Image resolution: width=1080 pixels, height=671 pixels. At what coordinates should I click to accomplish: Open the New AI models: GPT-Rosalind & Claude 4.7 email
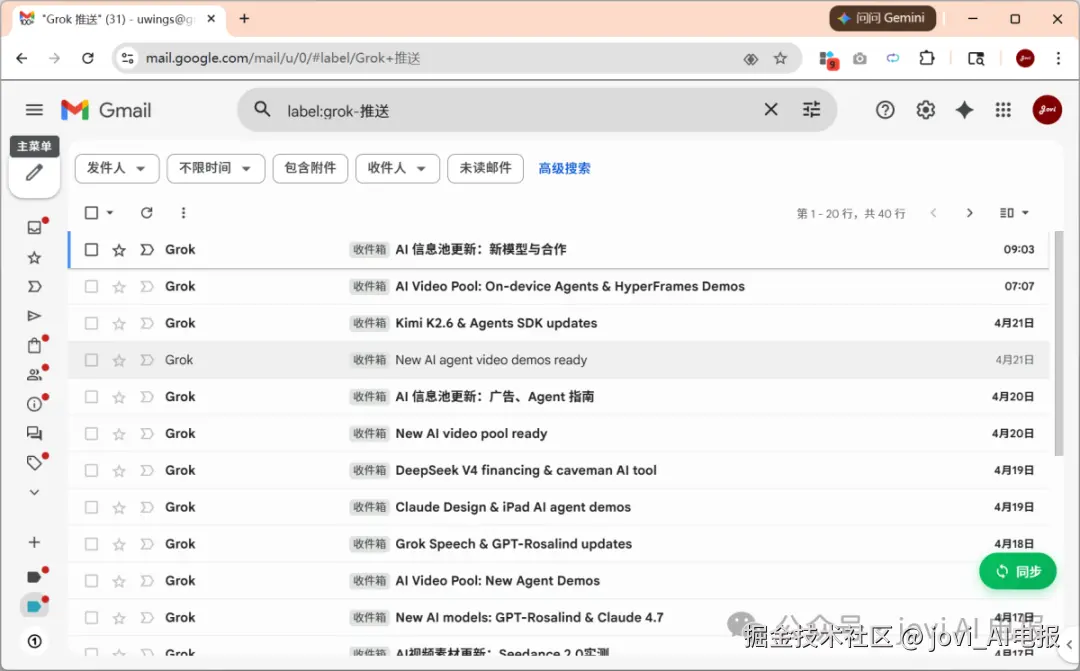[558, 618]
